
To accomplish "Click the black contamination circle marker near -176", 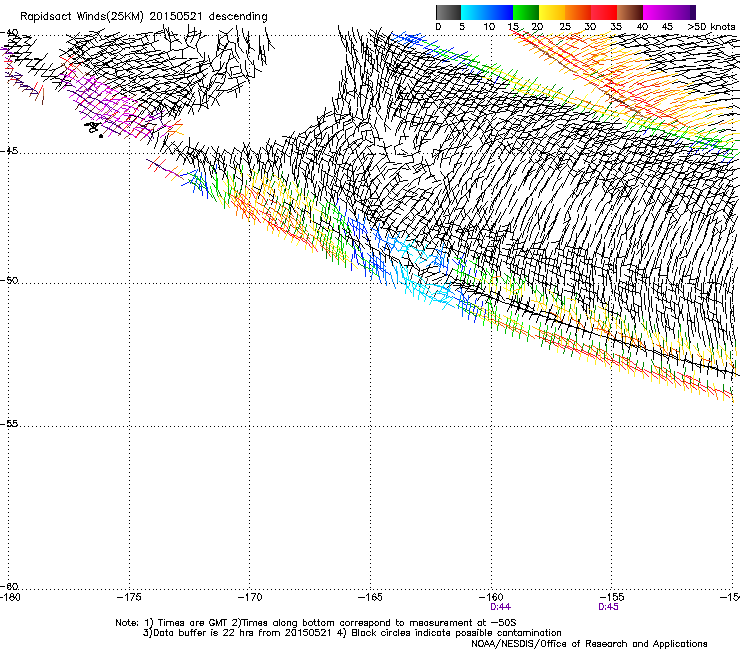I will 101,136.
